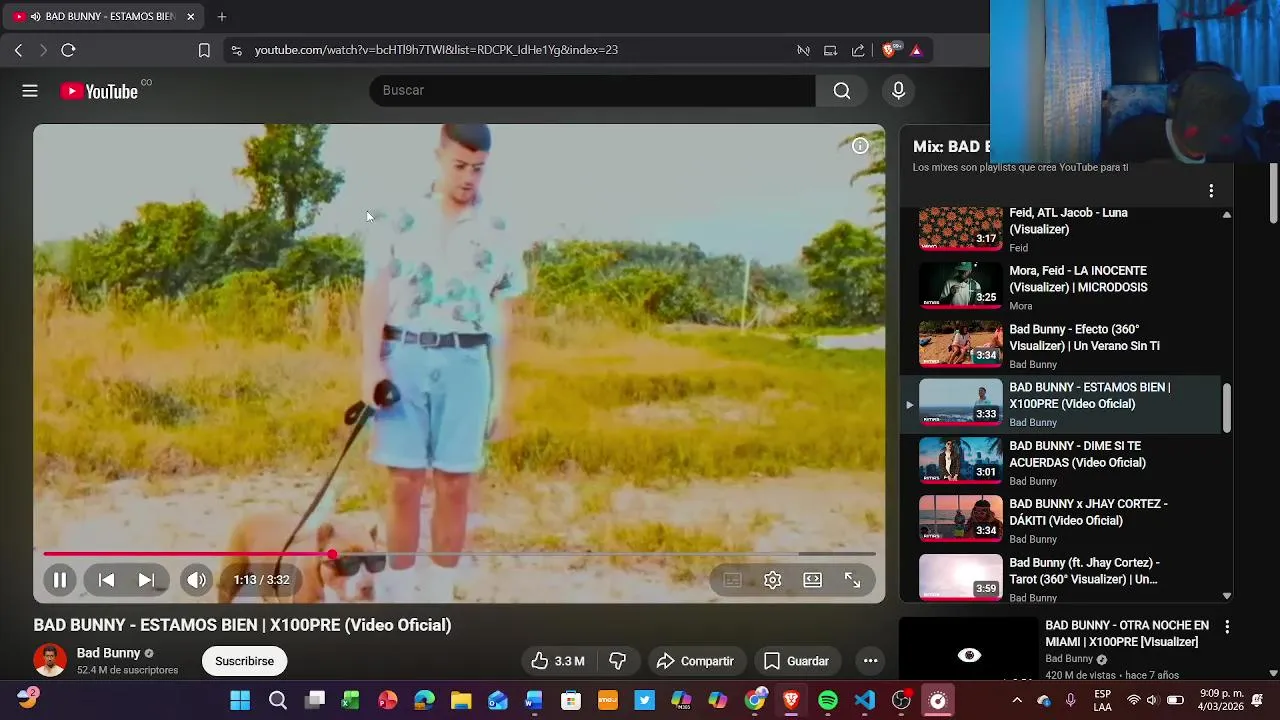1280x720 pixels.
Task: Save the video with Guardar
Action: pos(796,661)
